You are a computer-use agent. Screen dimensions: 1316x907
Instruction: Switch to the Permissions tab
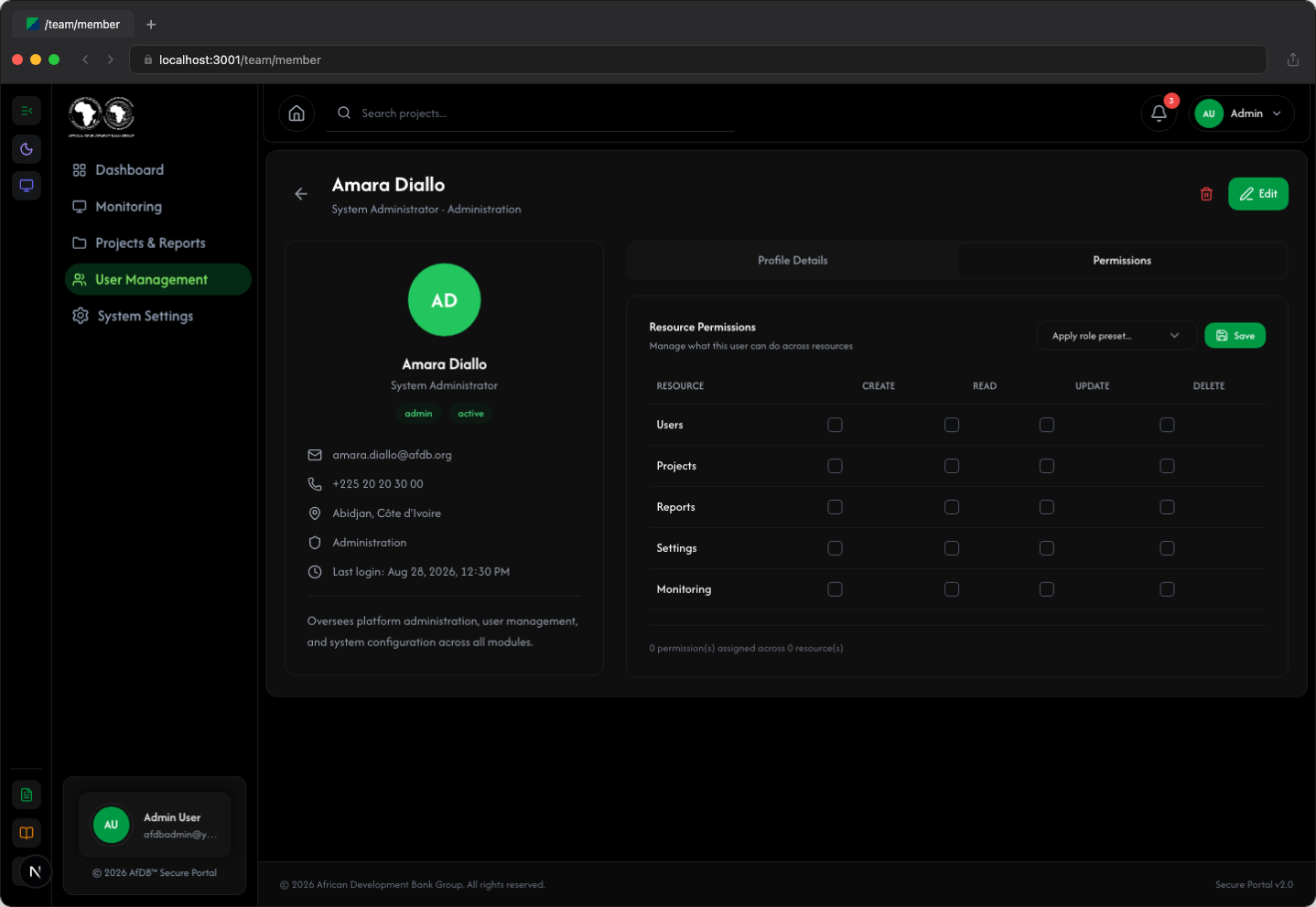1122,261
